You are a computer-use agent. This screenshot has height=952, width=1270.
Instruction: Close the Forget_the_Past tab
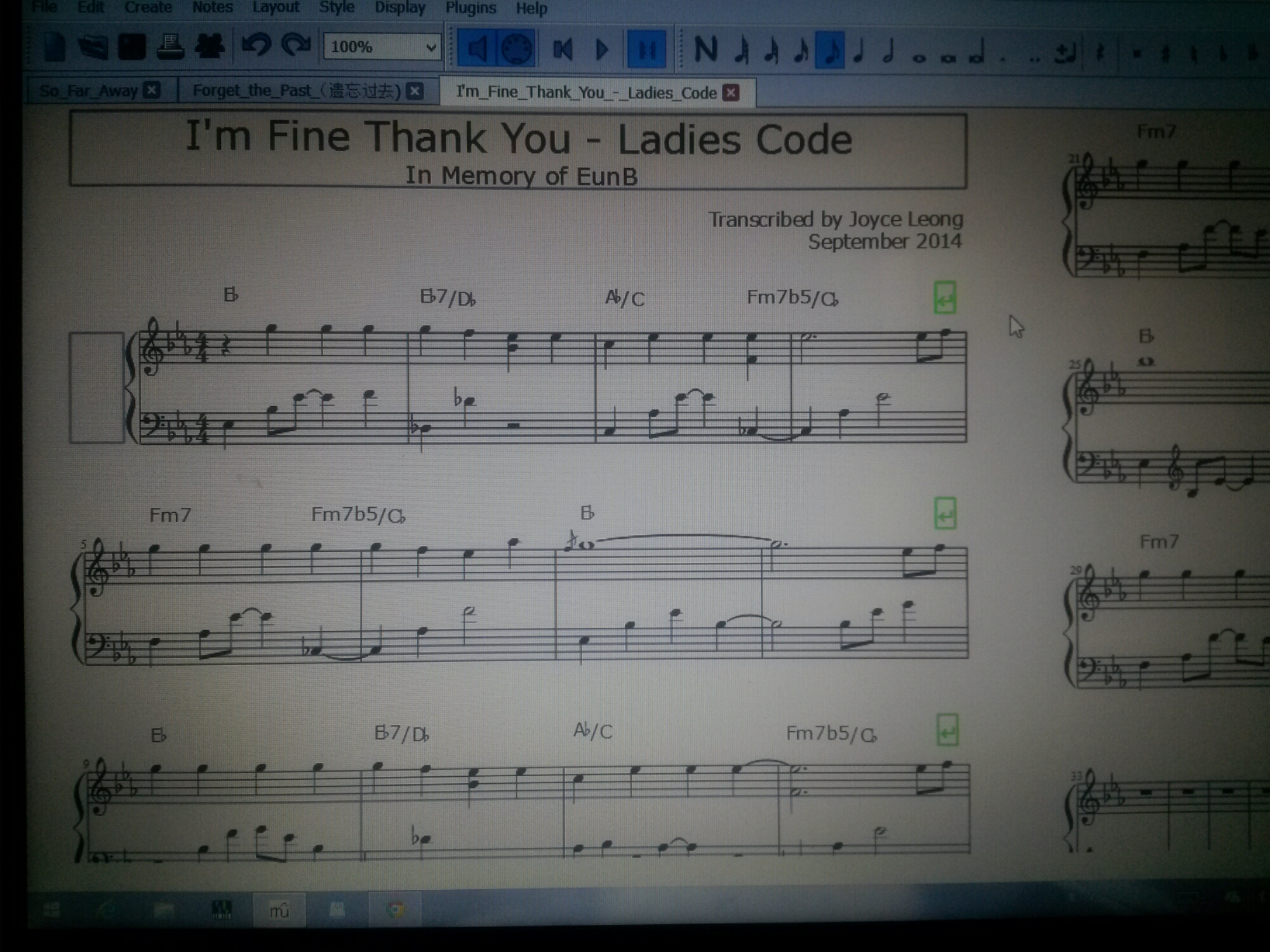click(x=415, y=91)
